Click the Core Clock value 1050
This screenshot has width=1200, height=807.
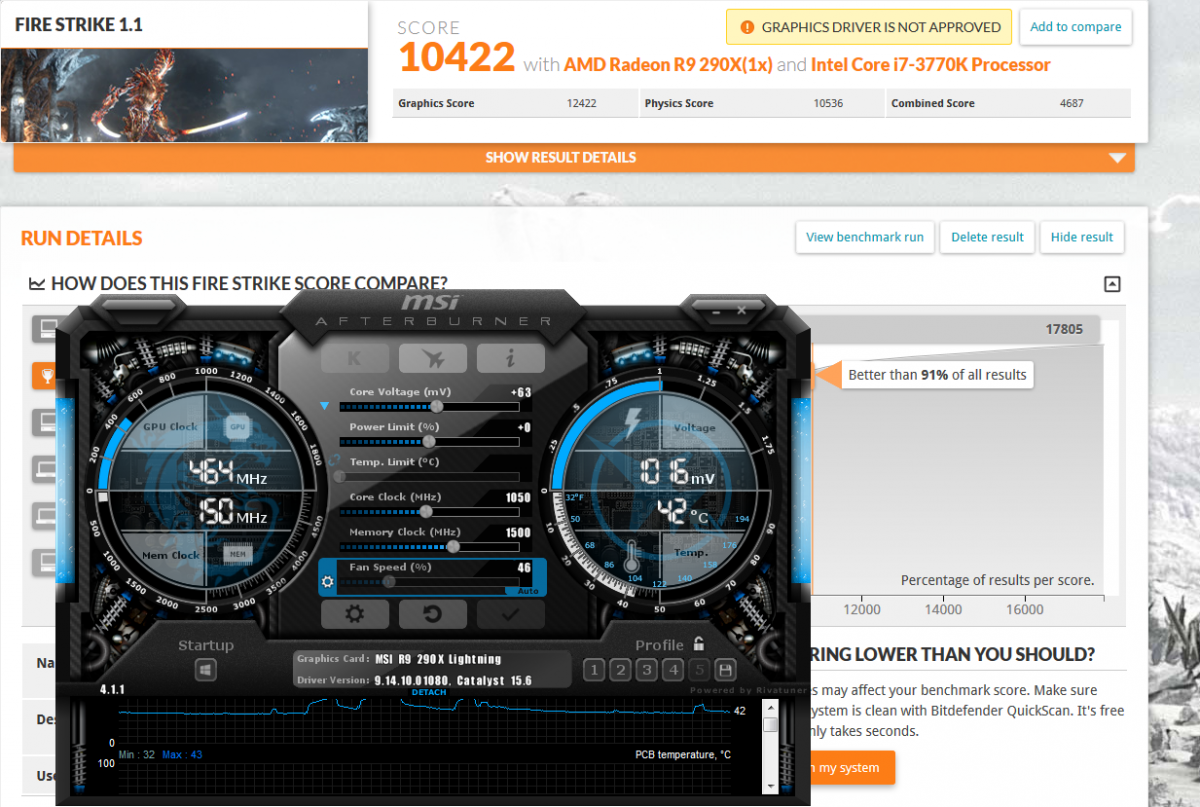click(518, 497)
